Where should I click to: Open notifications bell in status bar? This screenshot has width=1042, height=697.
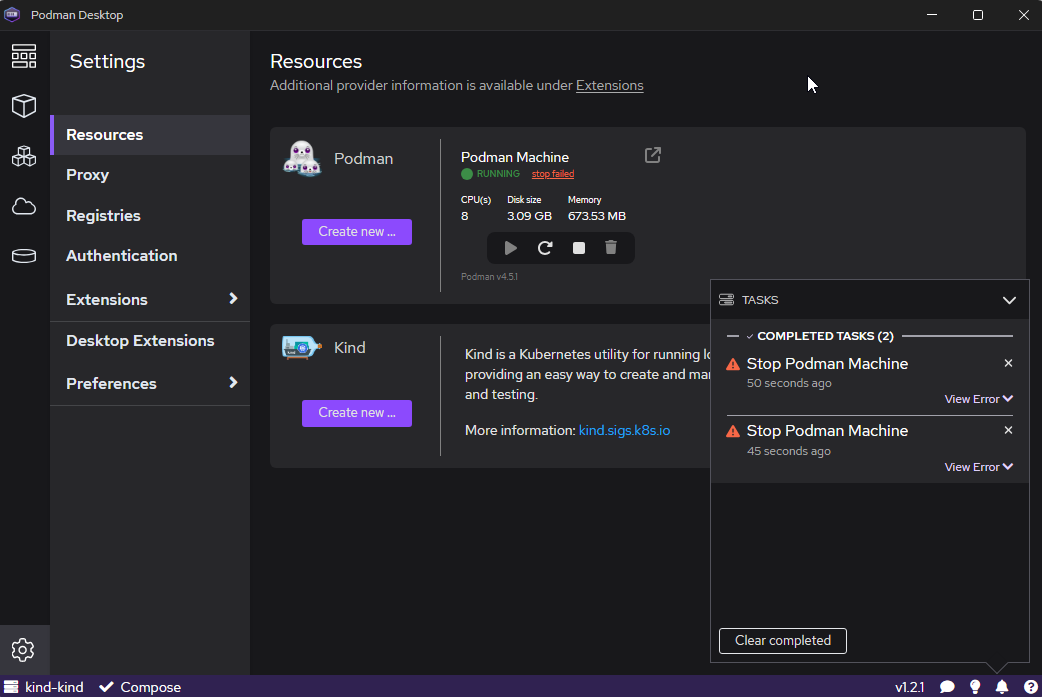coord(1002,687)
